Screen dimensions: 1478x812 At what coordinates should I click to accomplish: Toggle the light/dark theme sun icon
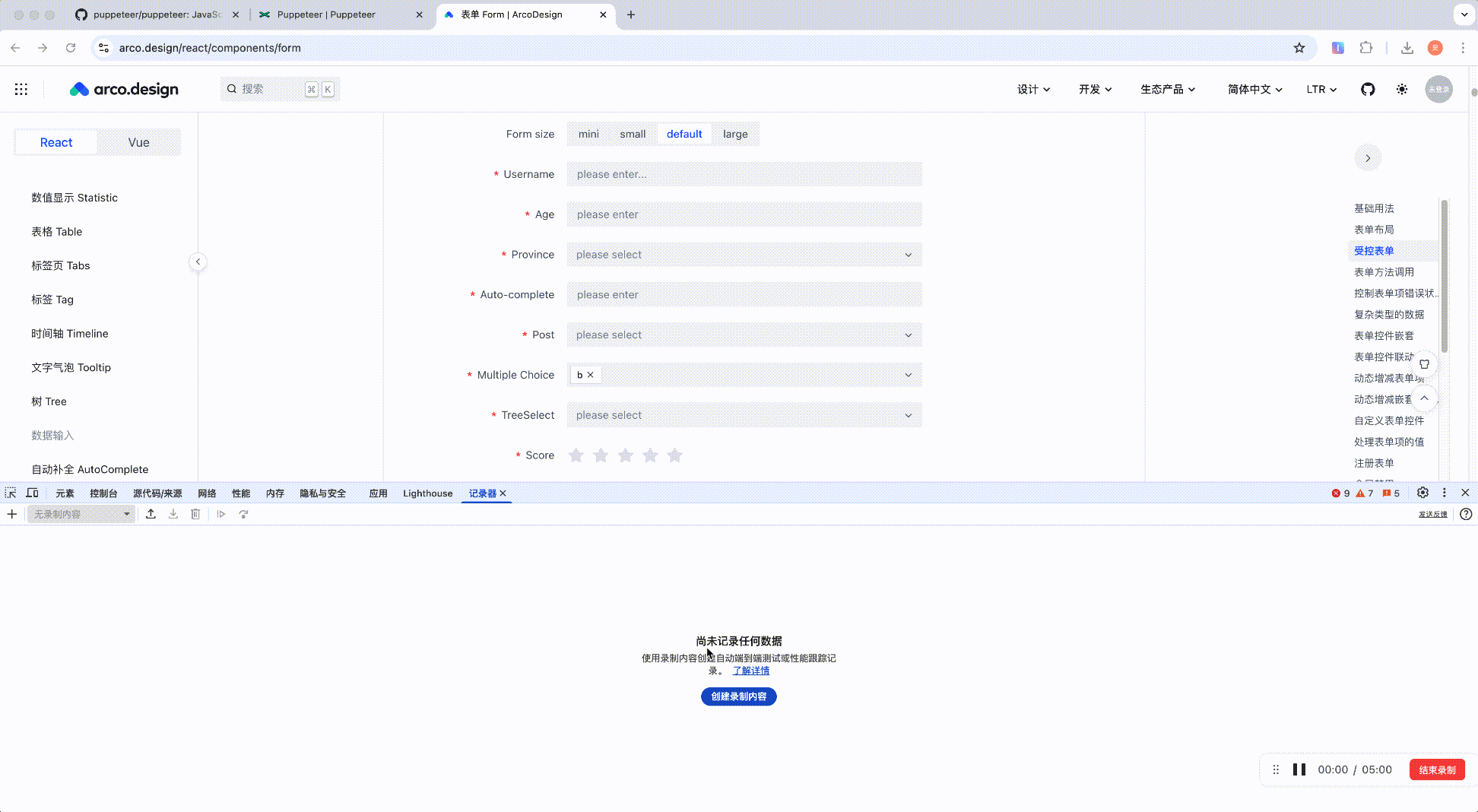pos(1402,89)
